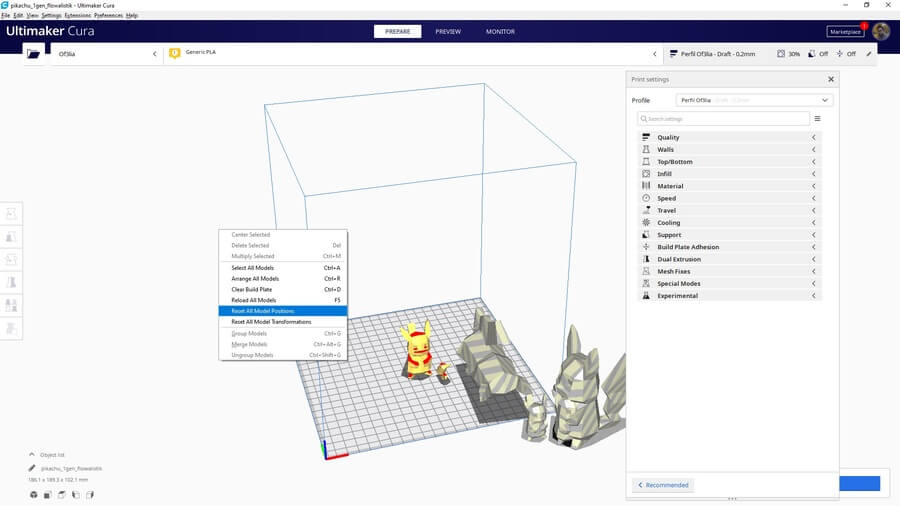Click the Recommended button

663,485
